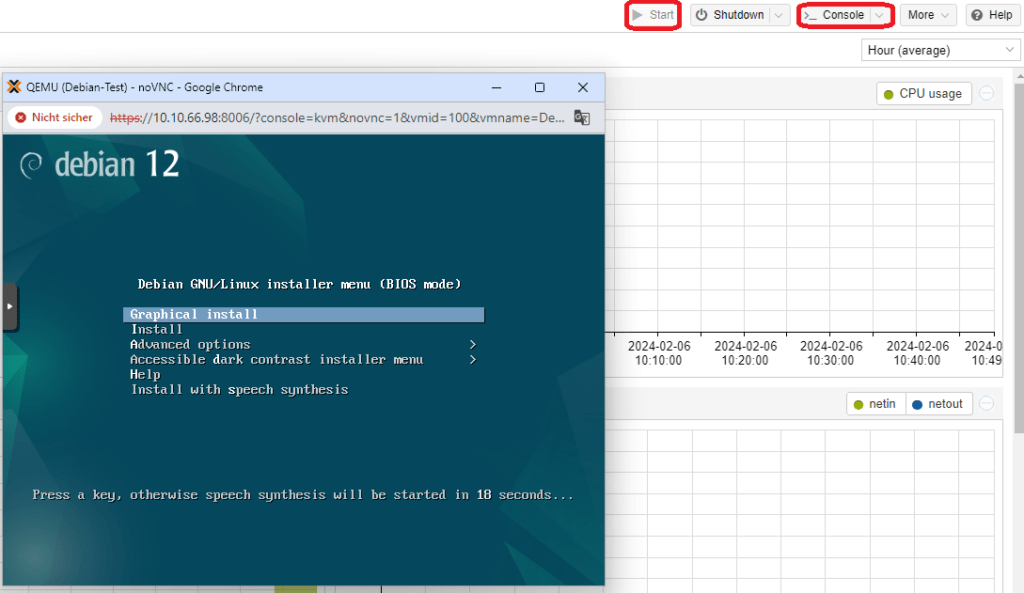Viewport: 1024px width, 593px height.
Task: Select the Install menu entry
Action: coord(156,330)
